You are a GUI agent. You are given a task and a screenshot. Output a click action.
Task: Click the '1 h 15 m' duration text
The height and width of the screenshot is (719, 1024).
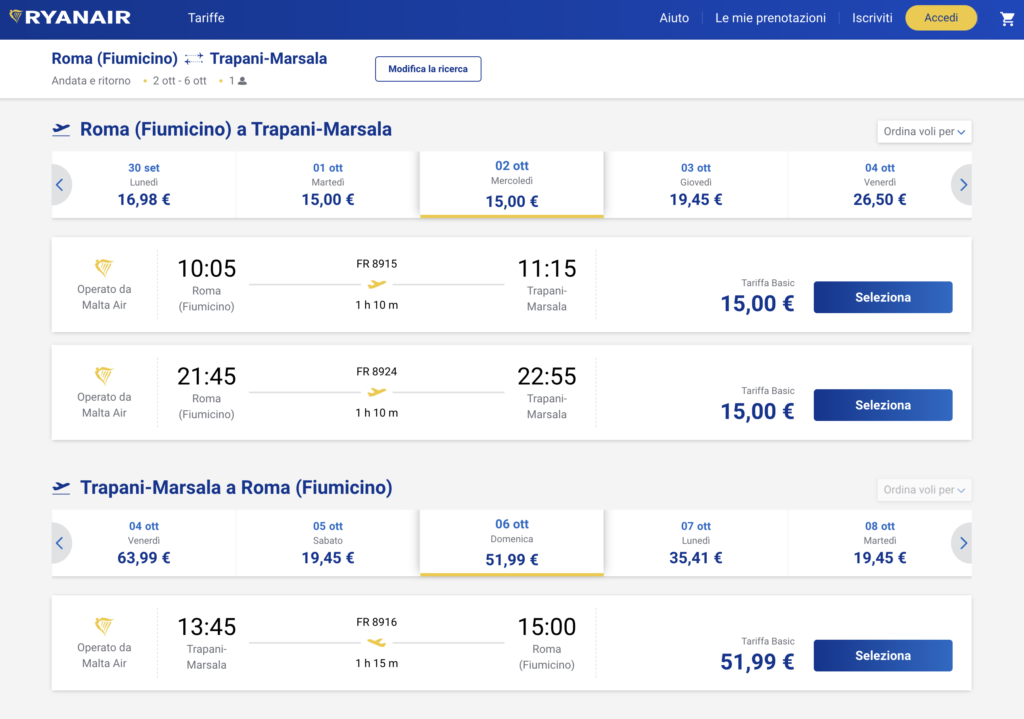pyautogui.click(x=377, y=663)
